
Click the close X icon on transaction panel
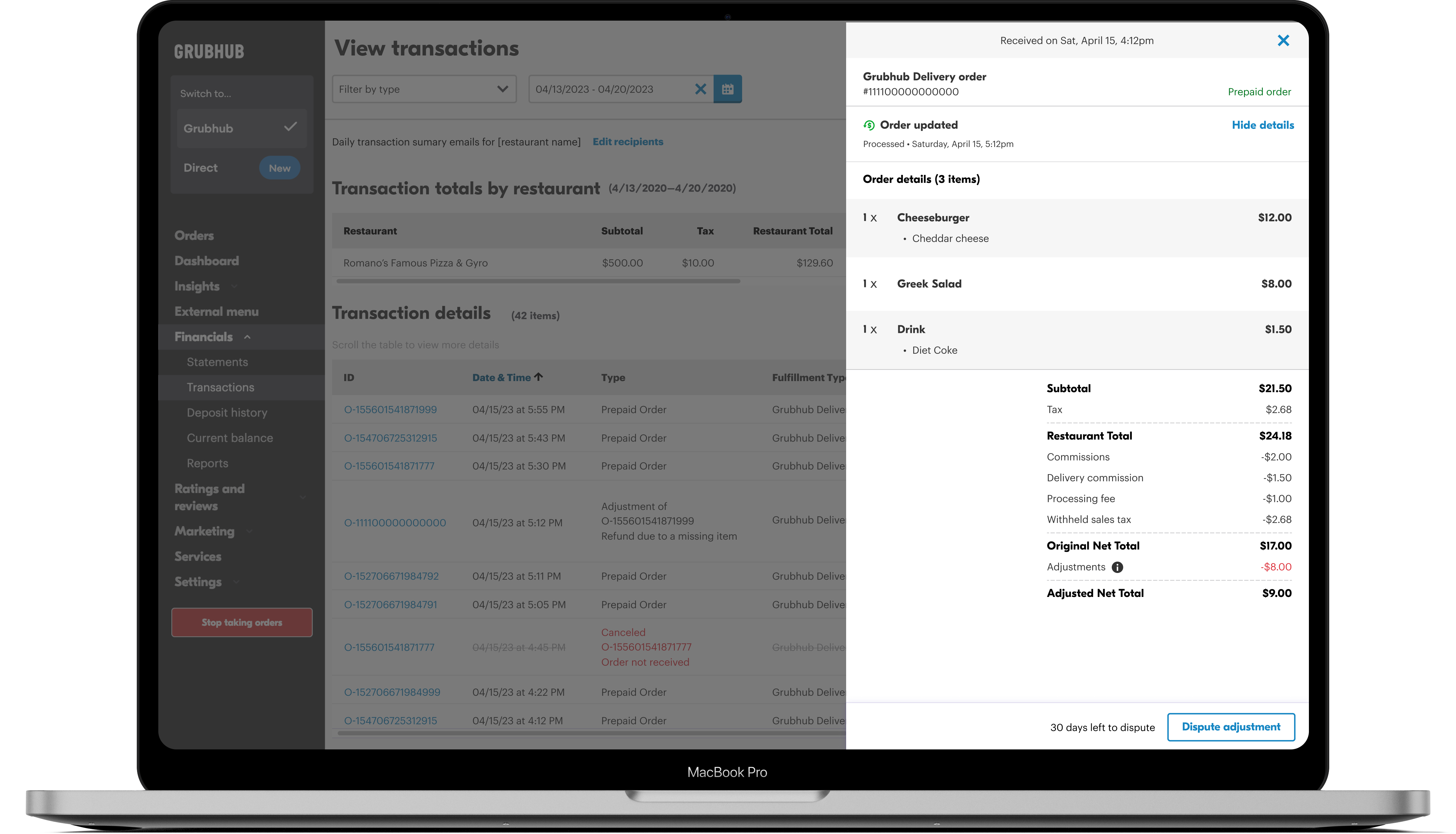click(1283, 40)
